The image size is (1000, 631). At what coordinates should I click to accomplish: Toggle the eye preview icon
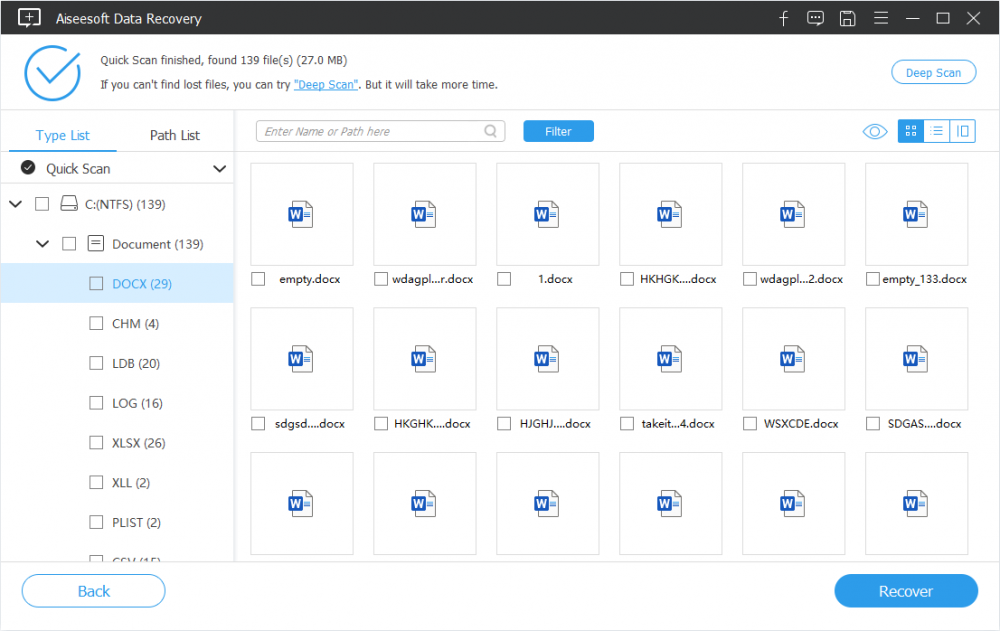(x=875, y=131)
